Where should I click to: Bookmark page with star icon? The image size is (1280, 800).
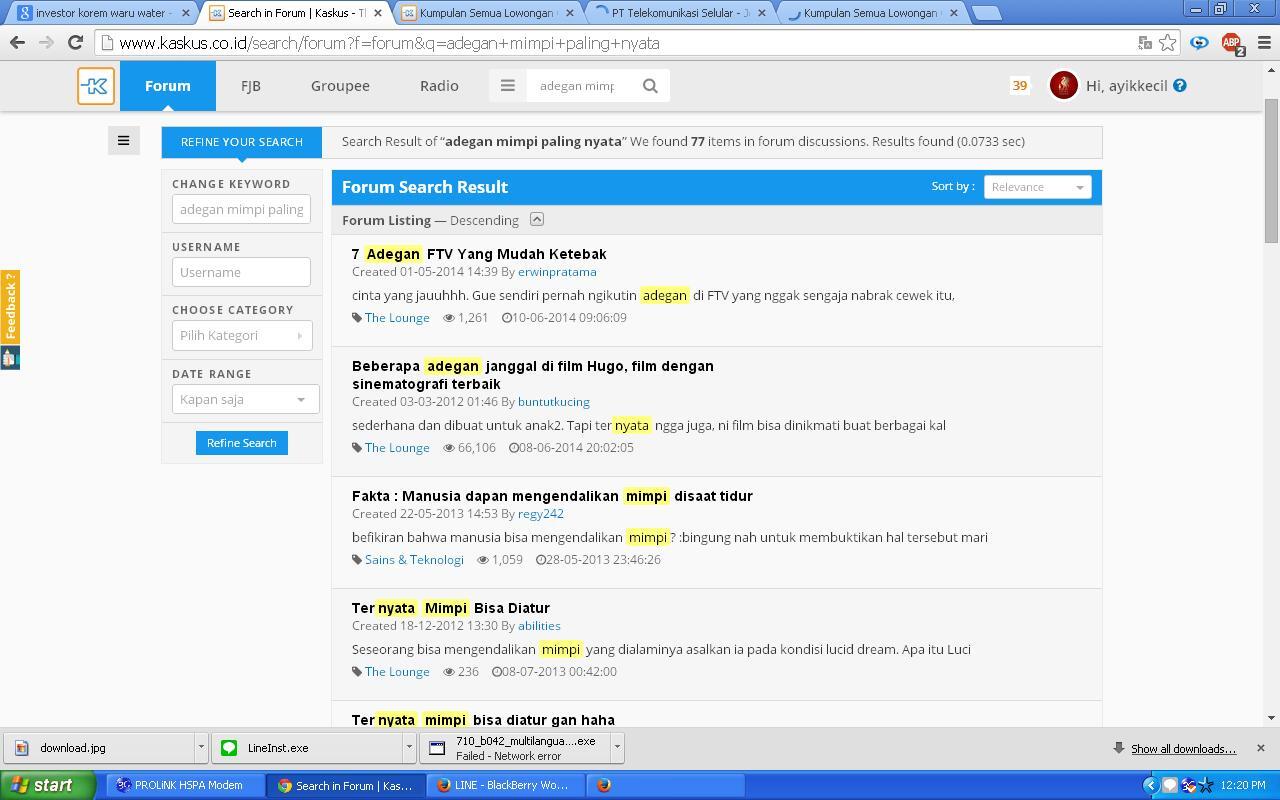pyautogui.click(x=1167, y=43)
